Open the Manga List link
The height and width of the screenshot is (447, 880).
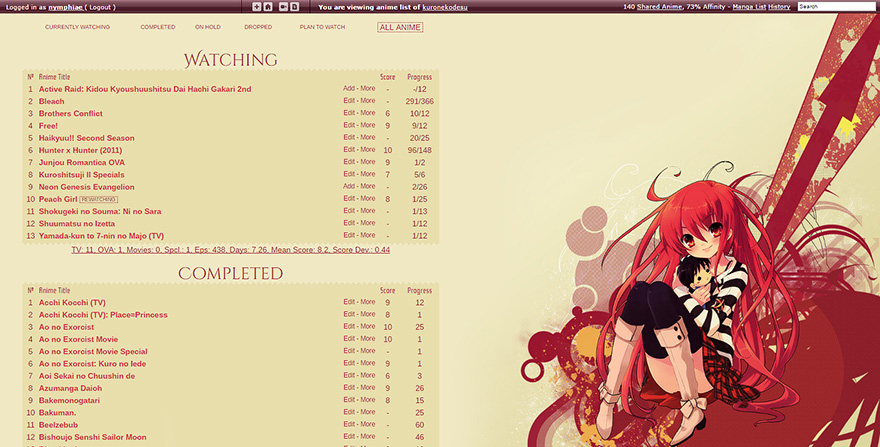click(749, 7)
